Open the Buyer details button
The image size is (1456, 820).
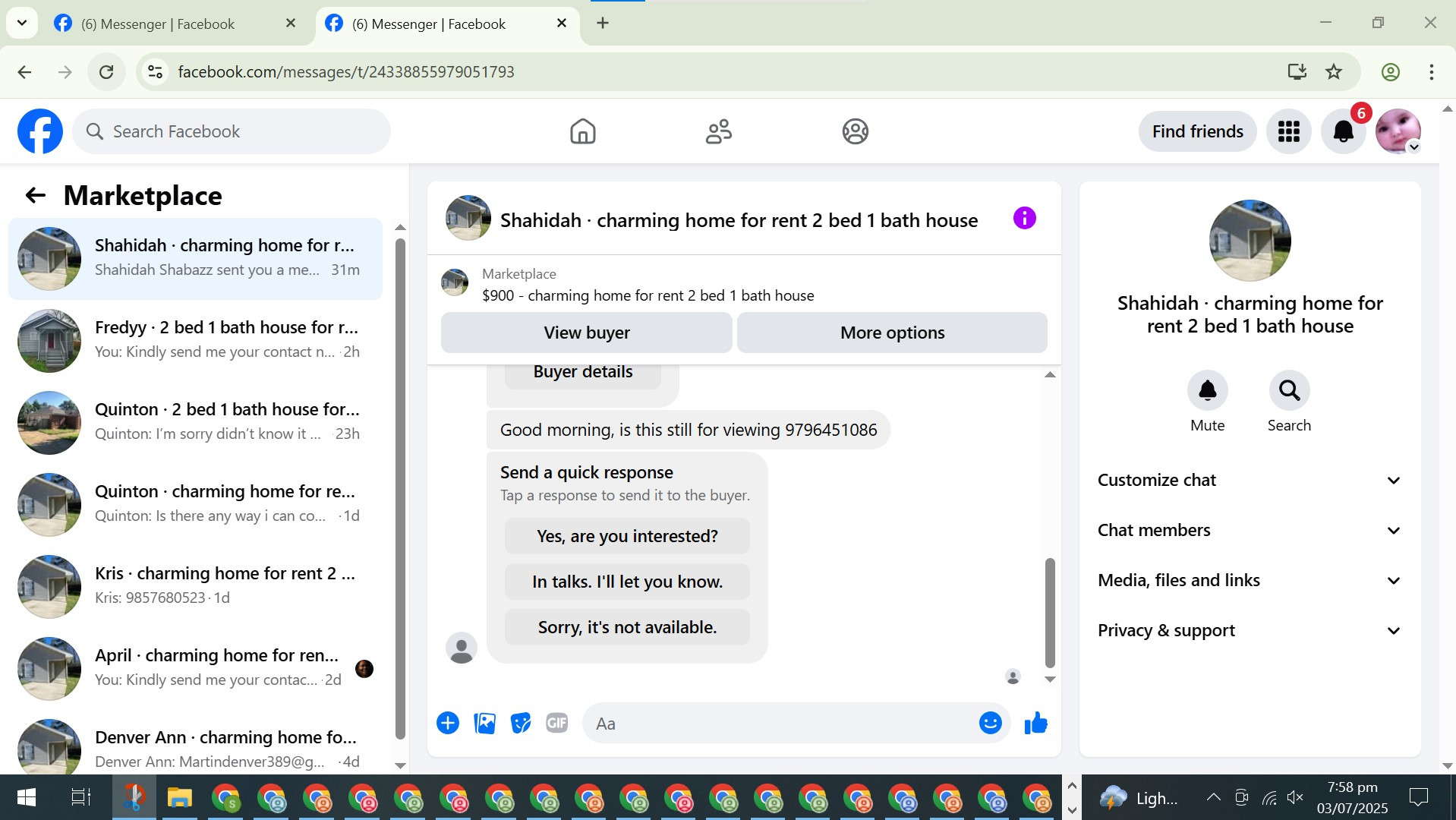(x=582, y=373)
